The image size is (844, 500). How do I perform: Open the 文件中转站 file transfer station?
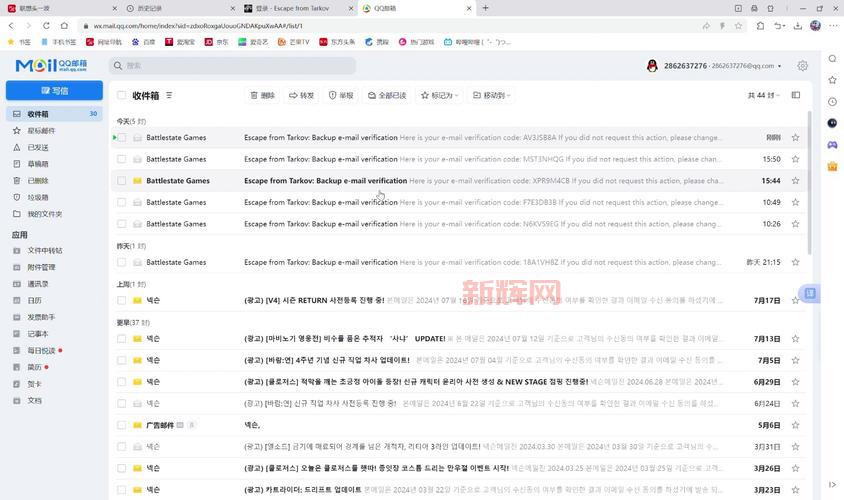tap(44, 250)
